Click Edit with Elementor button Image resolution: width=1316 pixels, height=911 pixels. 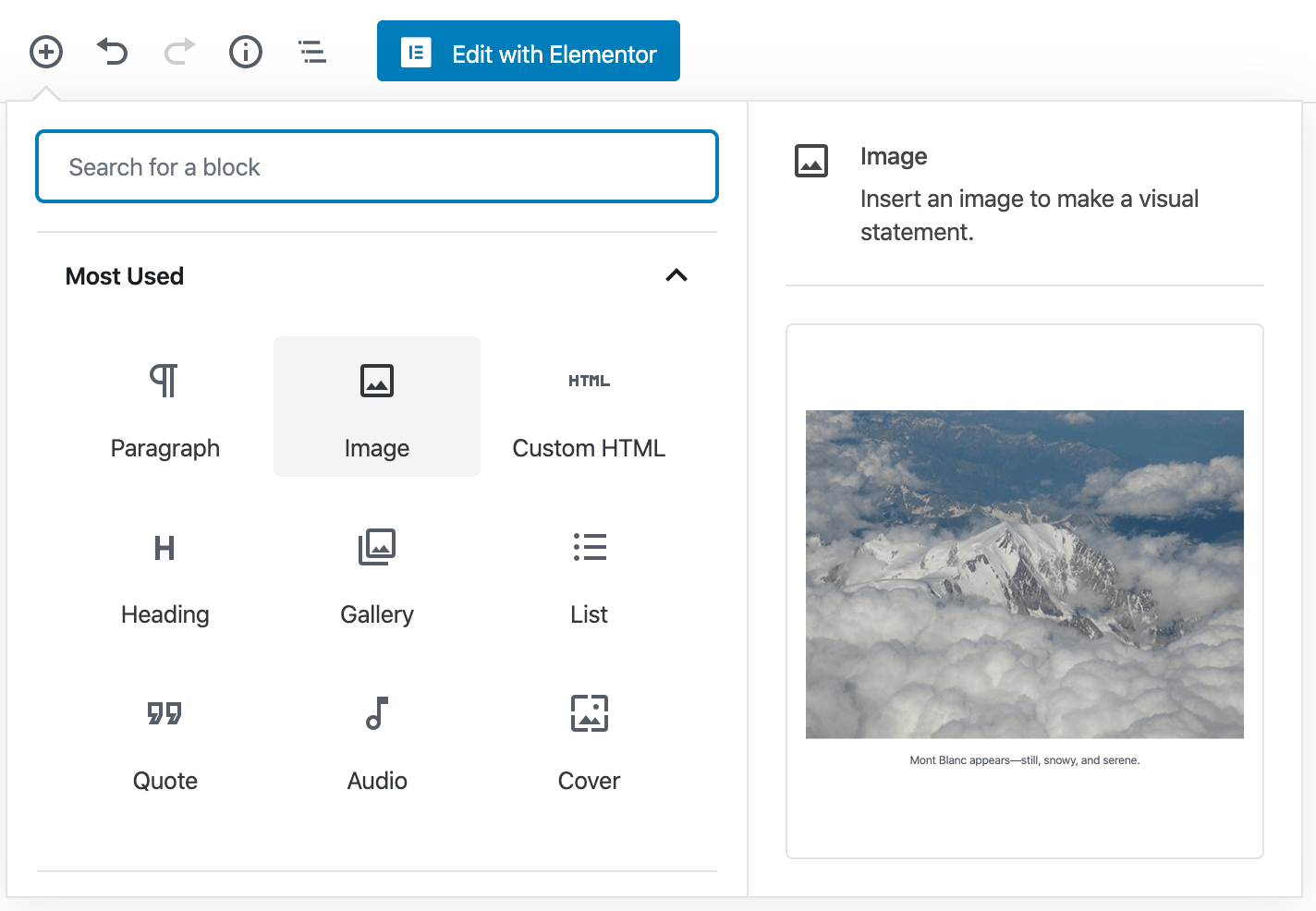pos(528,52)
